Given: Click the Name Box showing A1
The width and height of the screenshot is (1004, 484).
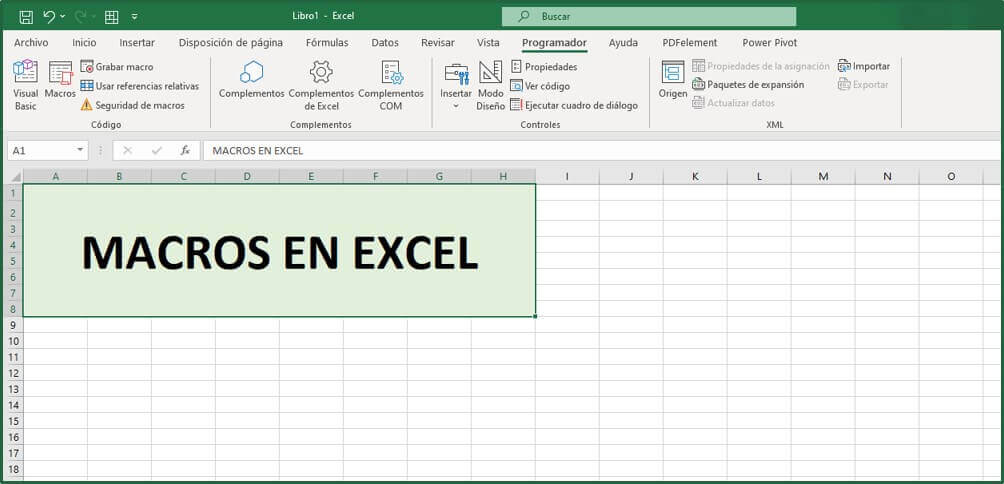Looking at the screenshot, I should 46,150.
